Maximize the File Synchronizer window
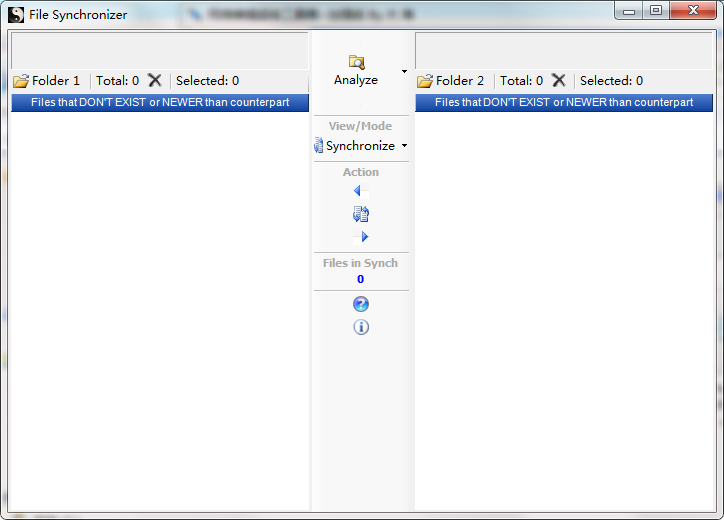 point(656,11)
